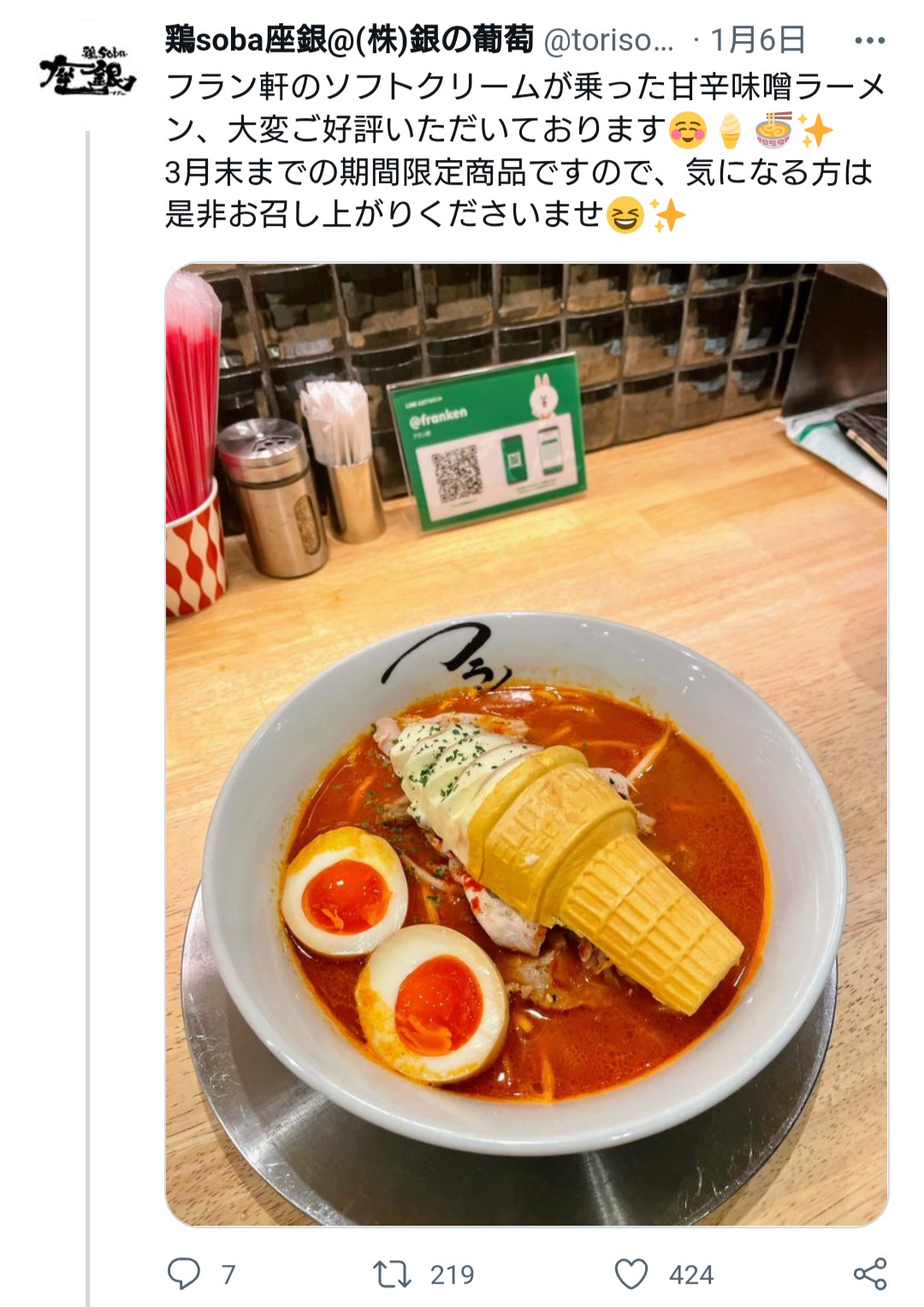The width and height of the screenshot is (924, 1307).
Task: Click the display name 鶏soba座銀@(株)銀の葡萄
Action: [349, 39]
